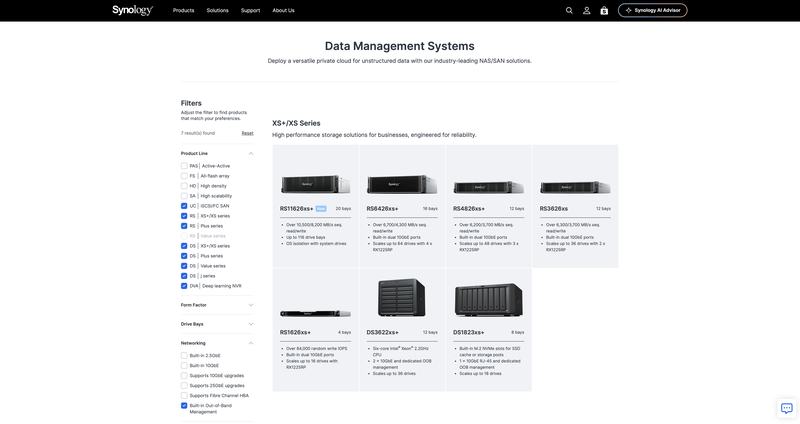800x424 pixels.
Task: Click the RS1626xs+ product name
Action: [295, 332]
